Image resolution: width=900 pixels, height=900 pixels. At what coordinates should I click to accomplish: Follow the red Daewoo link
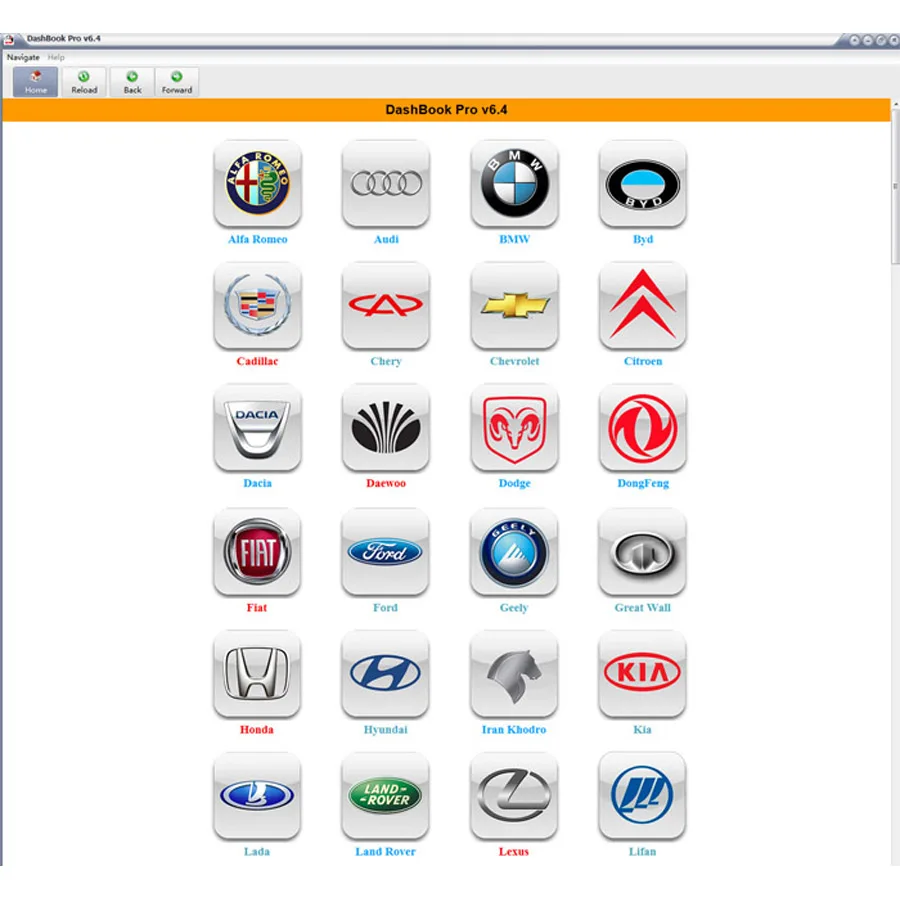point(386,483)
